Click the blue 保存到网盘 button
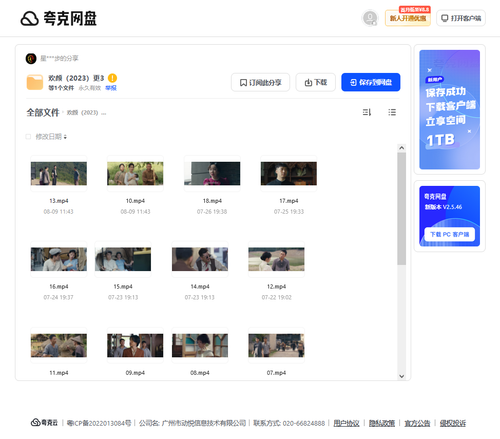 click(x=371, y=82)
